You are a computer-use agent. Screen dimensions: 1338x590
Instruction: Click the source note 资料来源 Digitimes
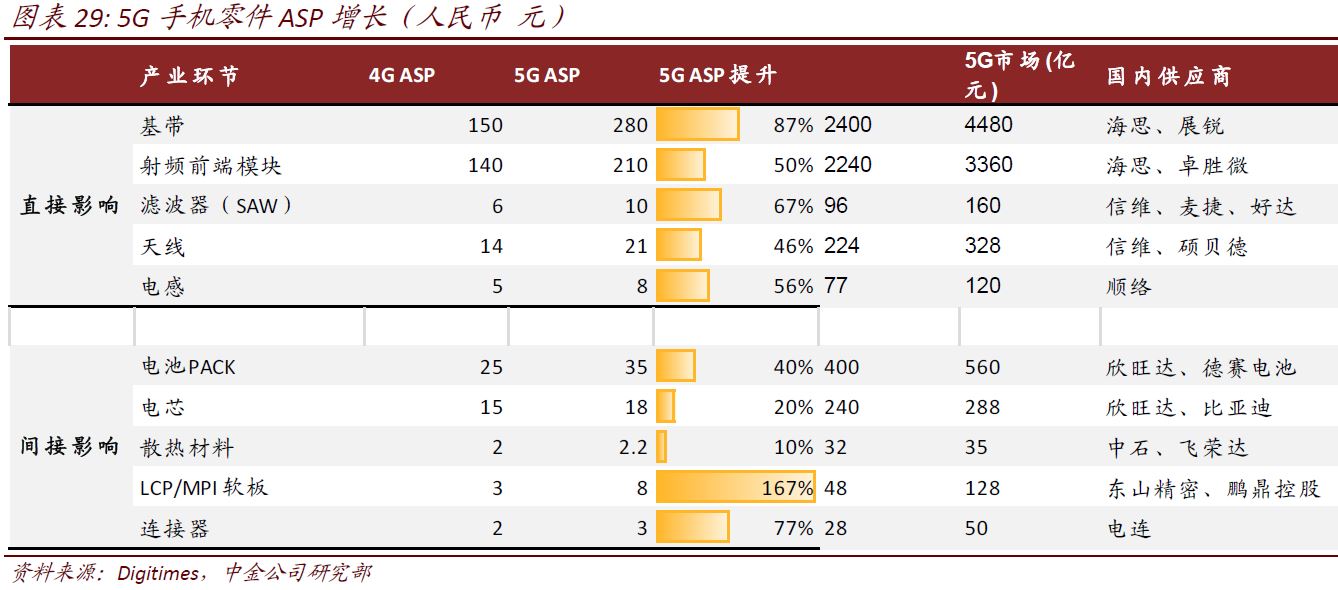pos(190,573)
